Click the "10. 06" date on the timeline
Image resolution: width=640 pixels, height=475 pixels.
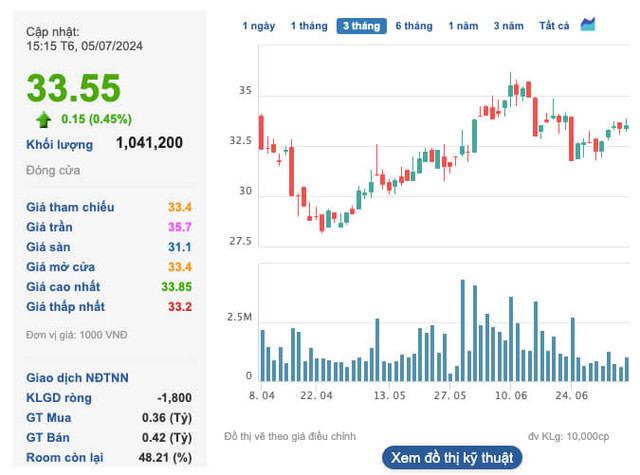510,396
